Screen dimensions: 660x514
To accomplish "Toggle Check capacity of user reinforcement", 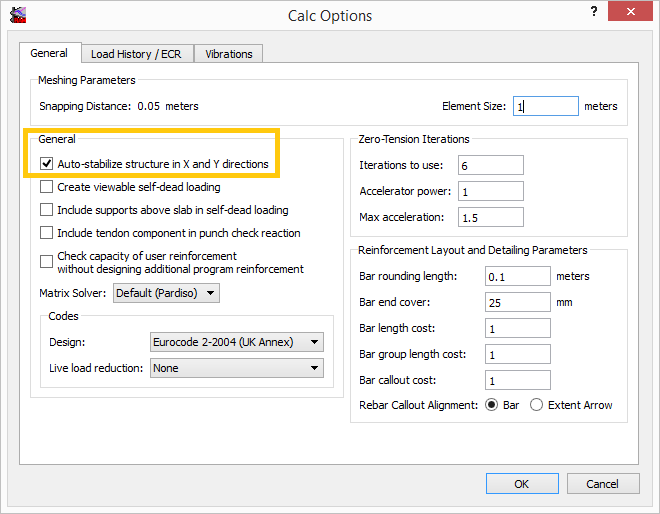I will click(x=46, y=260).
